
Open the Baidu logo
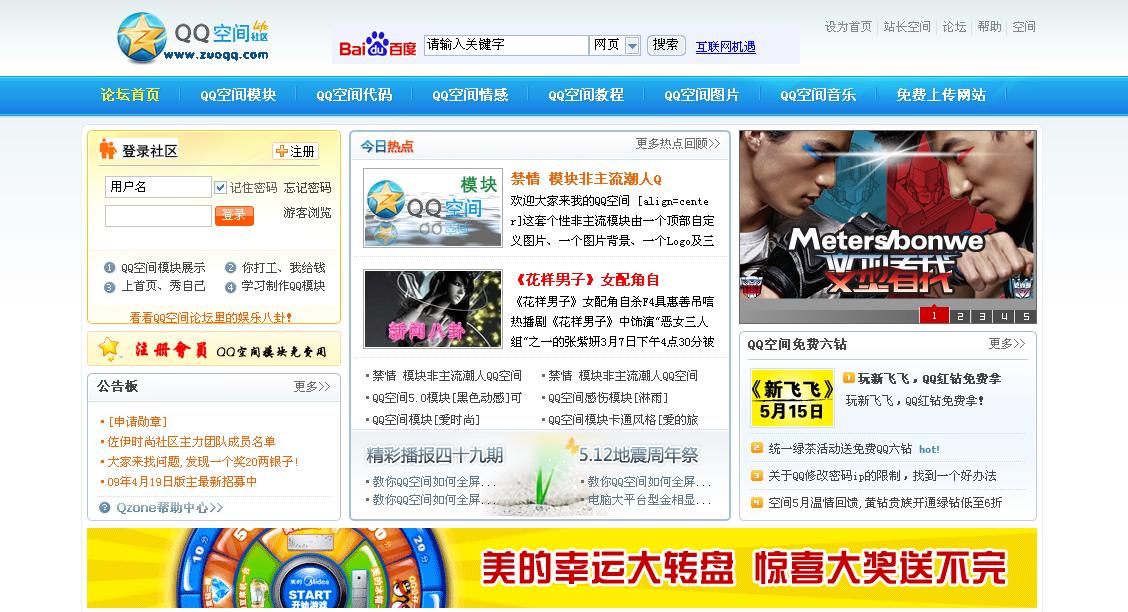tap(378, 45)
